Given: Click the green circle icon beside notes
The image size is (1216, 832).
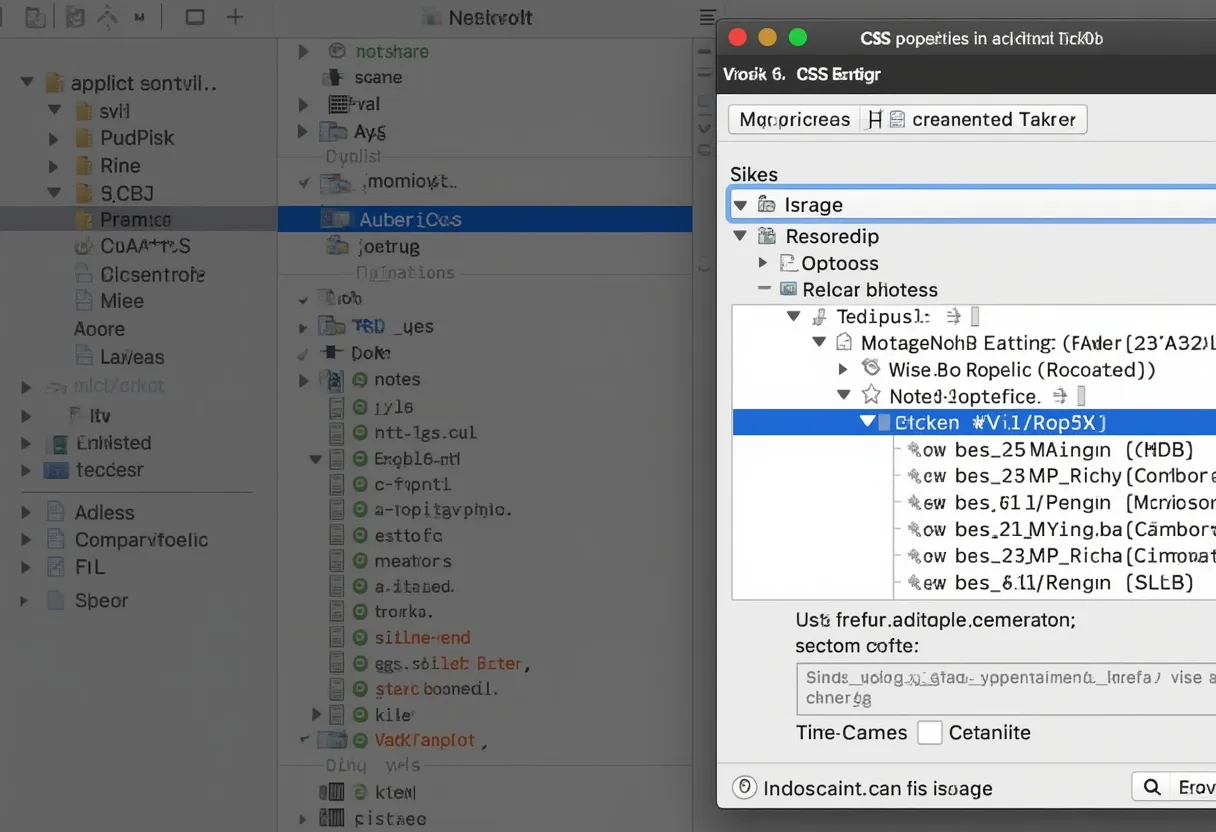Looking at the screenshot, I should (360, 380).
